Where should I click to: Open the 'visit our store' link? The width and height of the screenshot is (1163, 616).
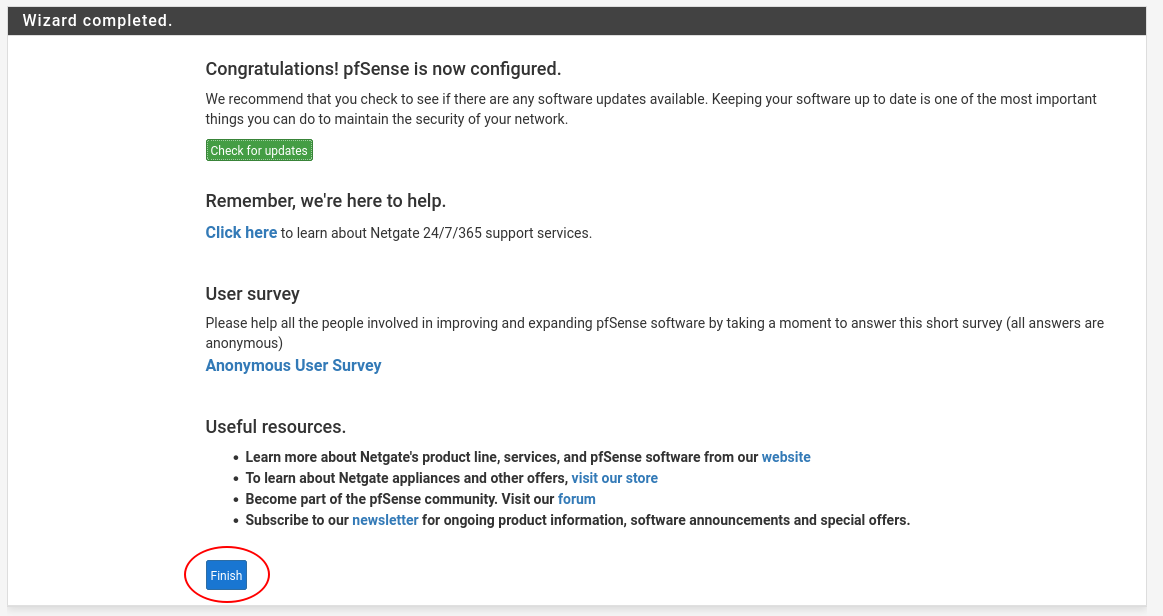click(x=614, y=478)
